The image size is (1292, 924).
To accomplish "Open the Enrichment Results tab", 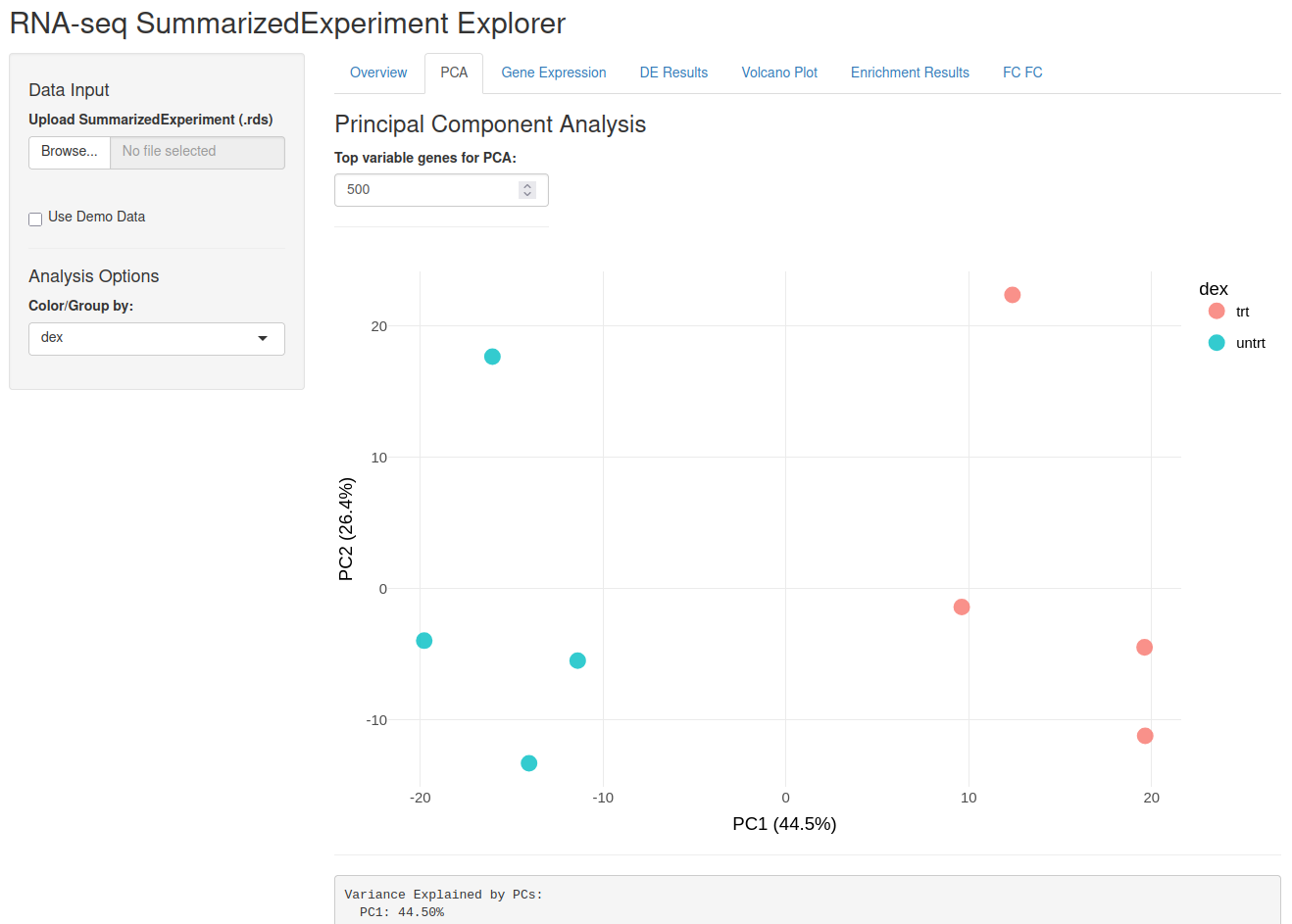I will (x=910, y=73).
